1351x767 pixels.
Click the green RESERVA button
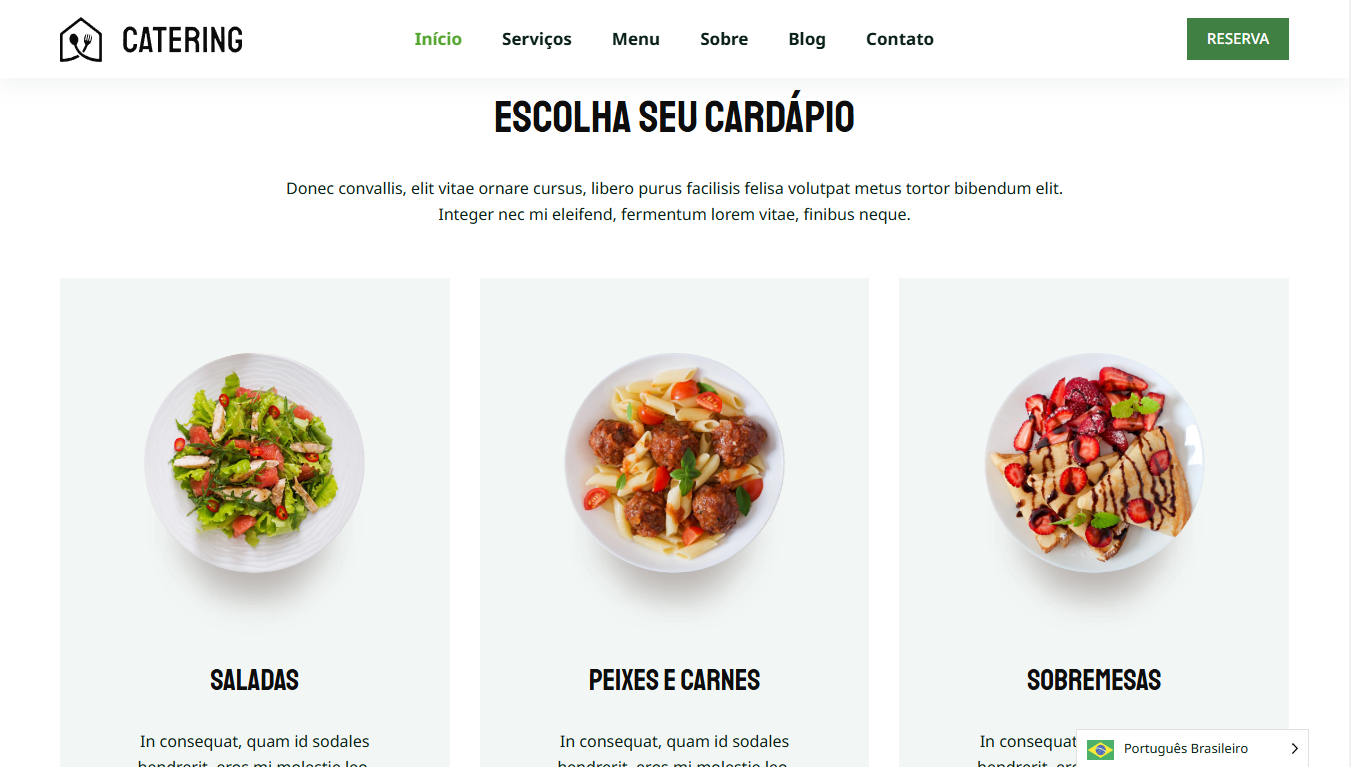pyautogui.click(x=1238, y=39)
